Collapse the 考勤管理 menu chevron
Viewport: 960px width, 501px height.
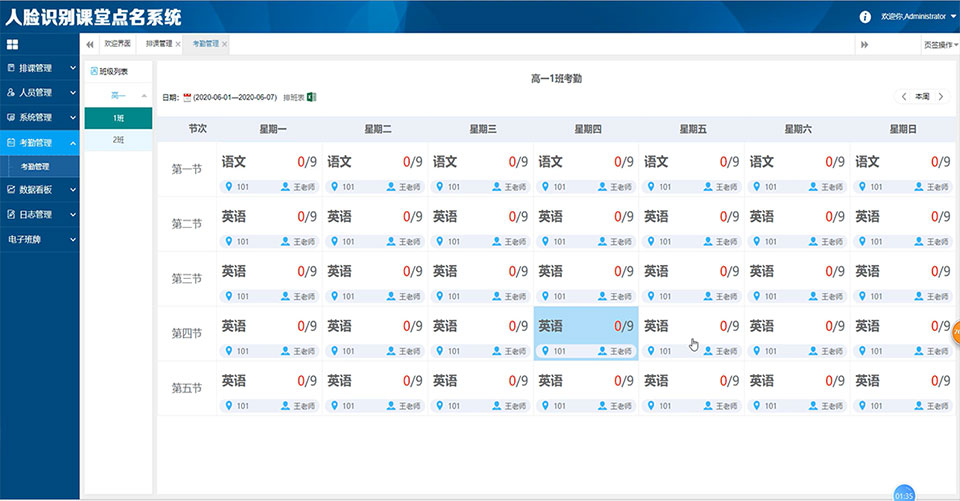point(73,143)
